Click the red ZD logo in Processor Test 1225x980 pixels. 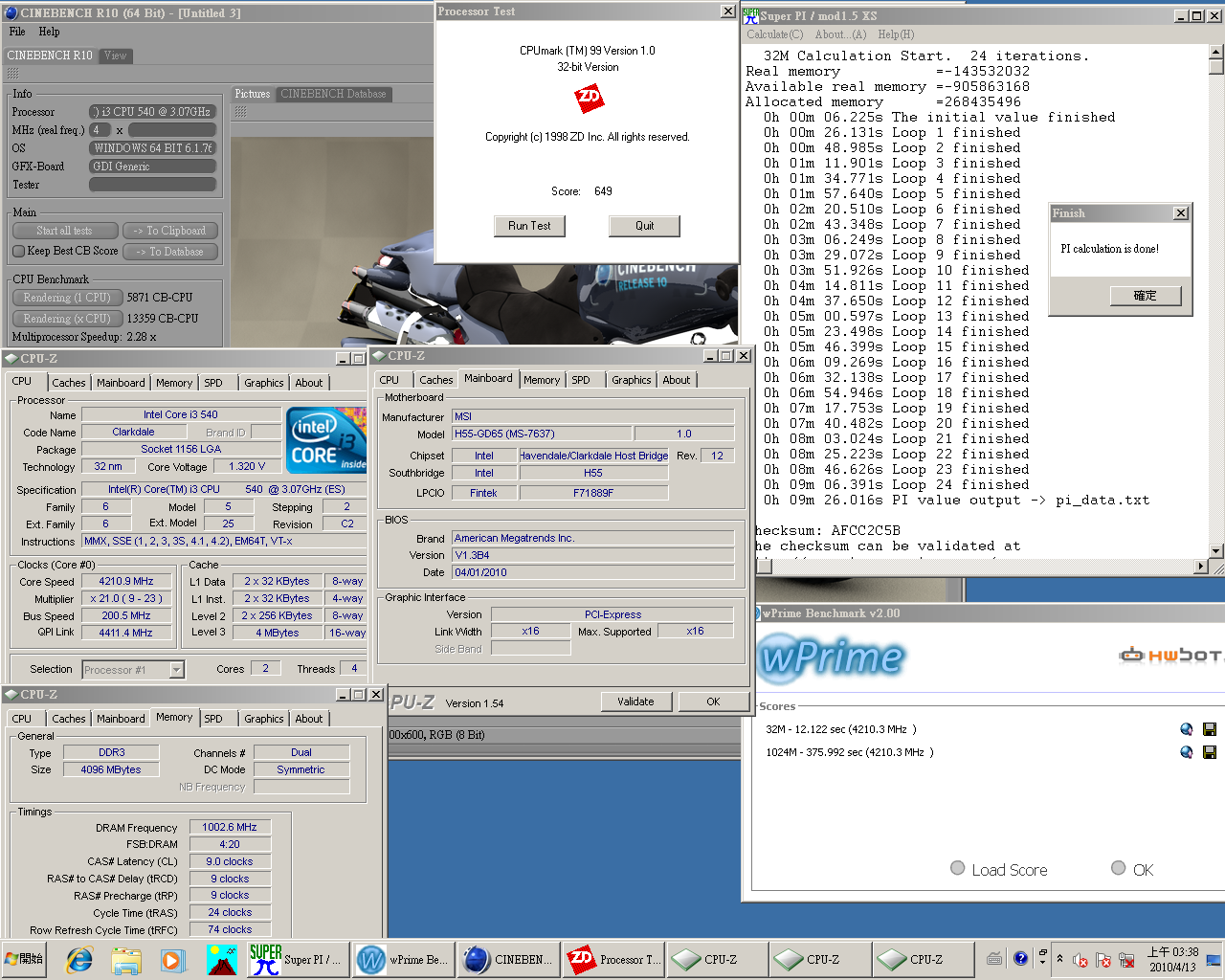pyautogui.click(x=590, y=97)
